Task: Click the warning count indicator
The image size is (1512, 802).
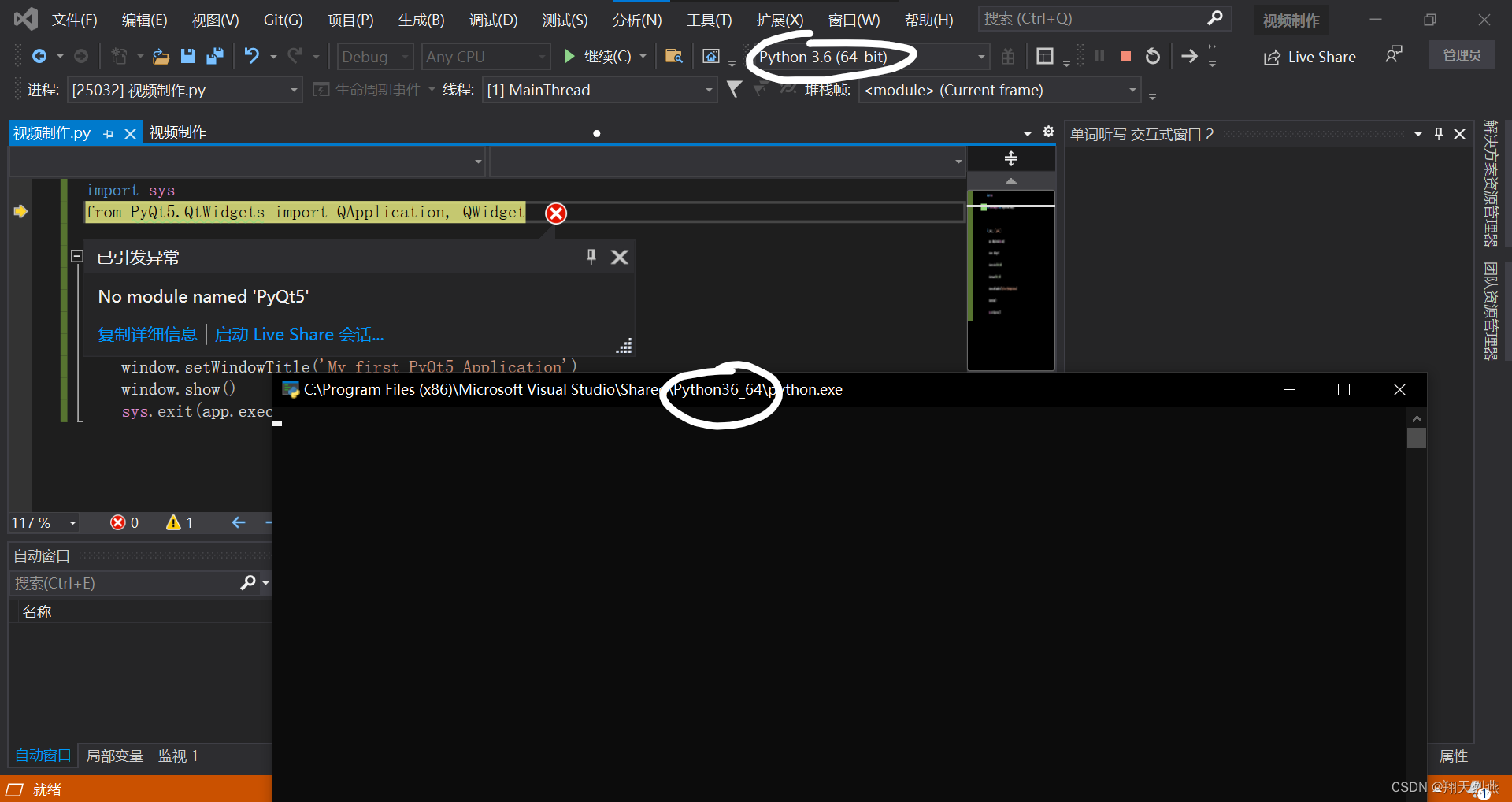Action: pyautogui.click(x=180, y=523)
